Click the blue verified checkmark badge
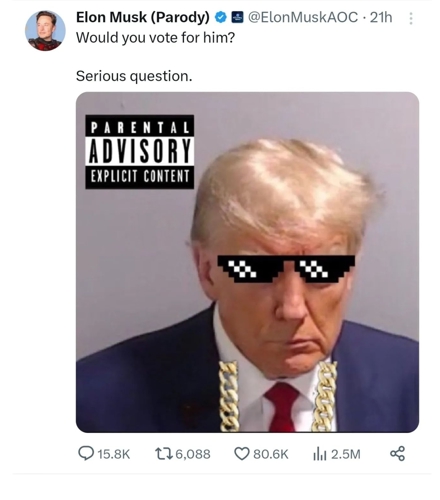Viewport: 440px width, 500px height. pos(220,17)
